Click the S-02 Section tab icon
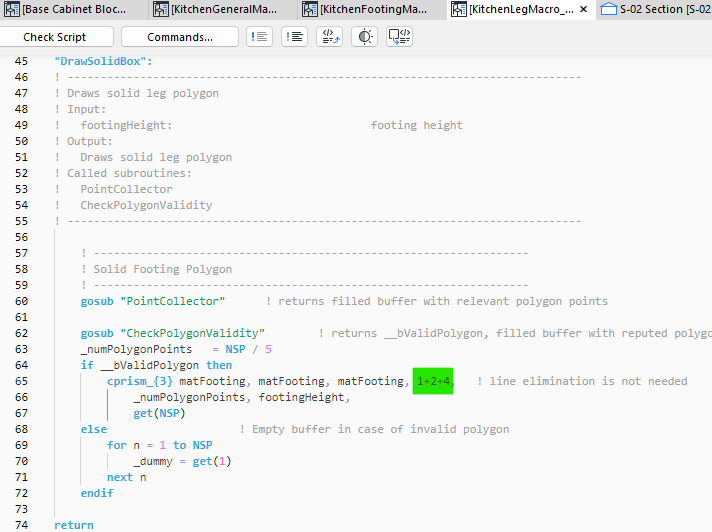Image resolution: width=712 pixels, height=532 pixels. pos(608,9)
